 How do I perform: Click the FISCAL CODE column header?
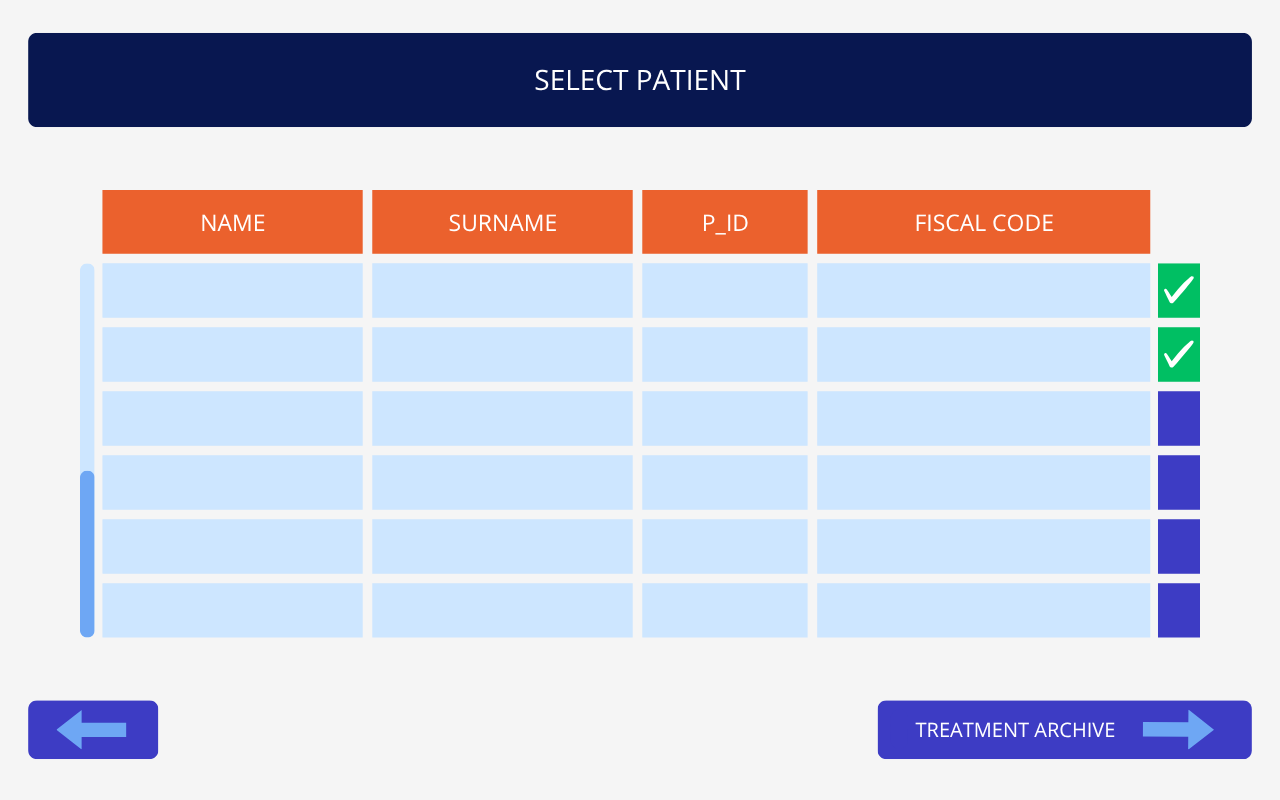984,222
